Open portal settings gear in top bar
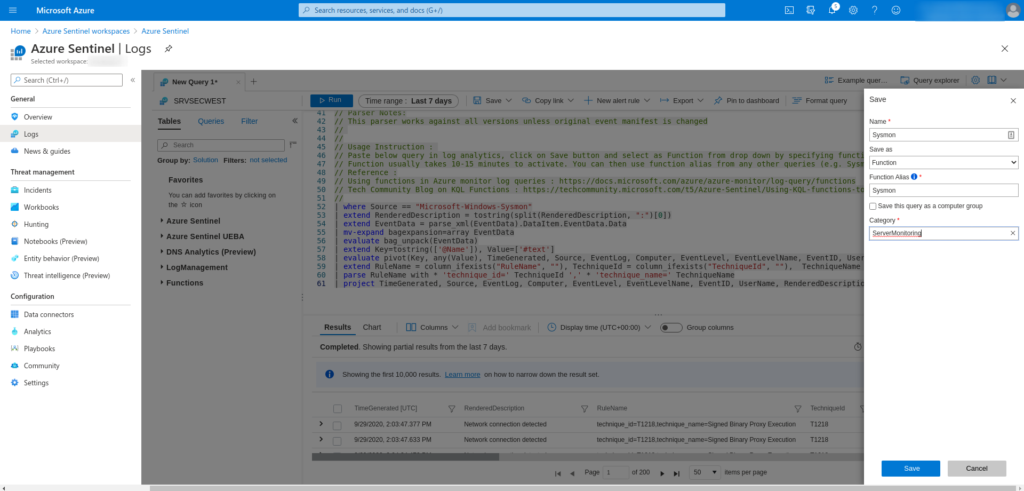The width and height of the screenshot is (1024, 491). point(853,10)
